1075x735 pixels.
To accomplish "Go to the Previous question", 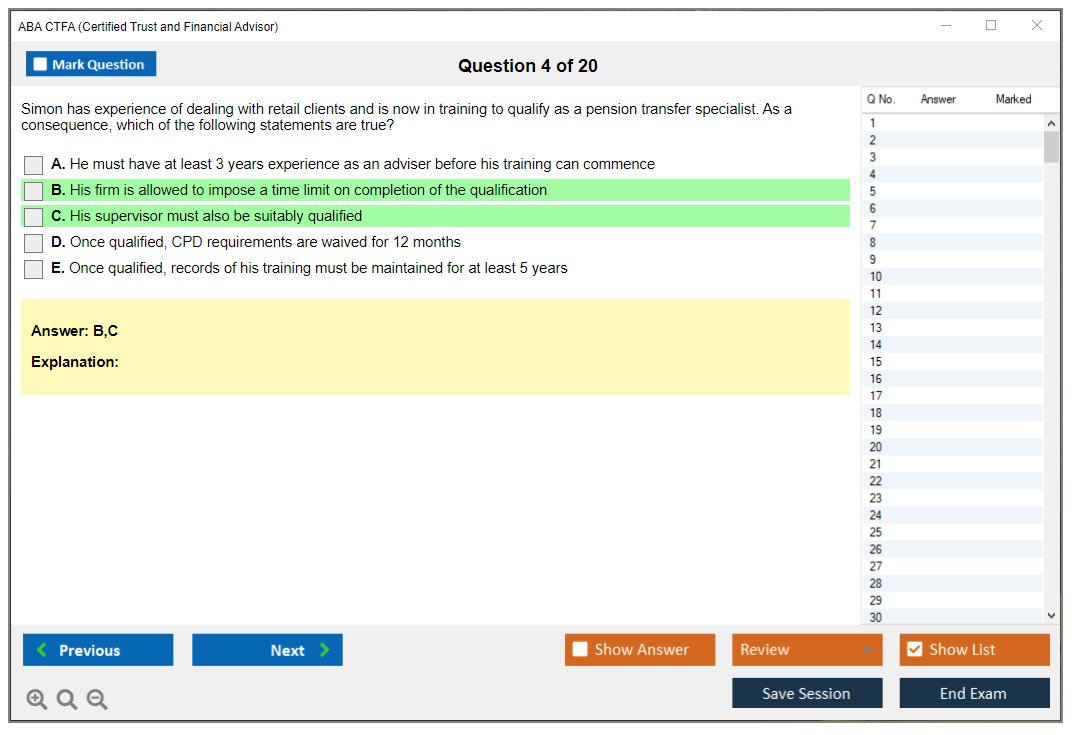I will 98,650.
